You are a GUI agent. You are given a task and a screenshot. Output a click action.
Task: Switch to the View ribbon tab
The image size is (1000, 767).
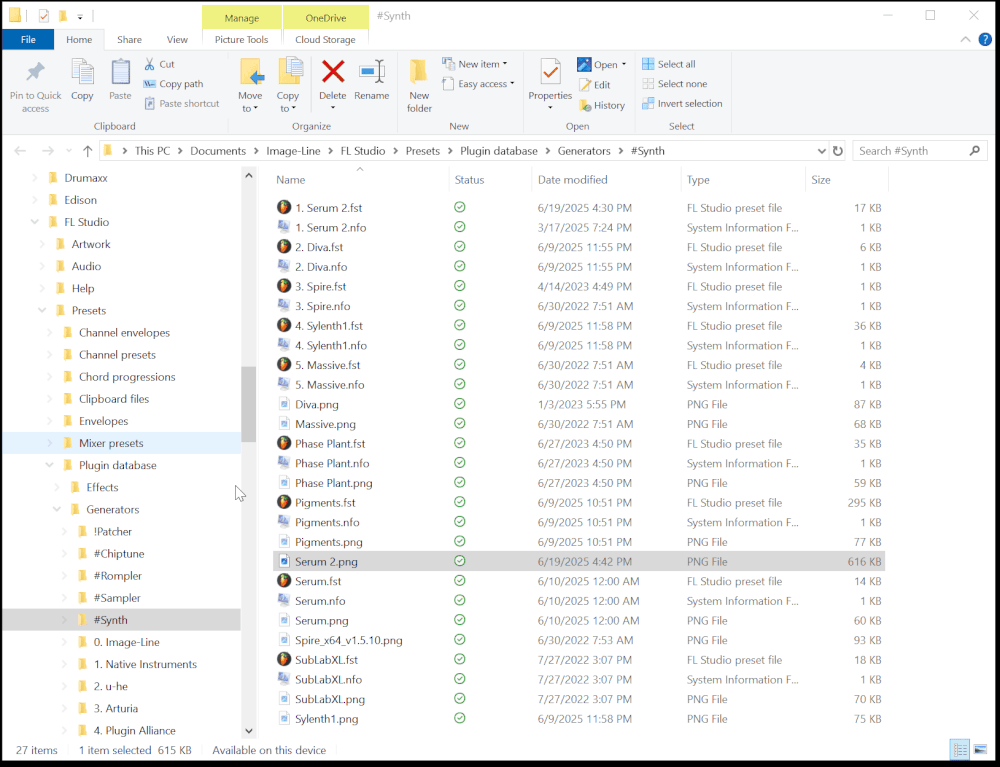pyautogui.click(x=177, y=39)
